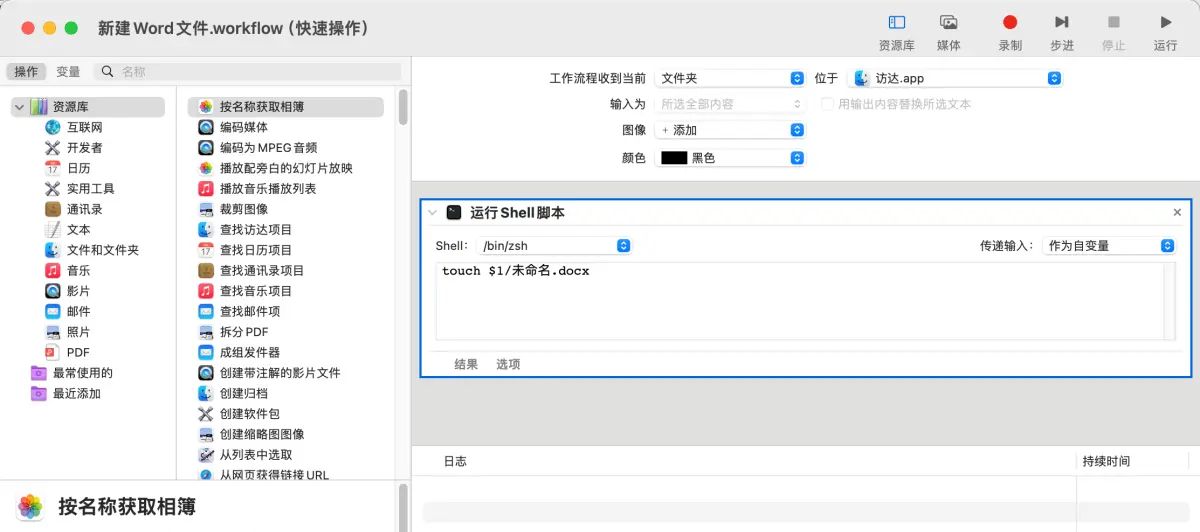Toggle 用输出内容替换所选文本 checkbox
The height and width of the screenshot is (532, 1200).
point(827,104)
